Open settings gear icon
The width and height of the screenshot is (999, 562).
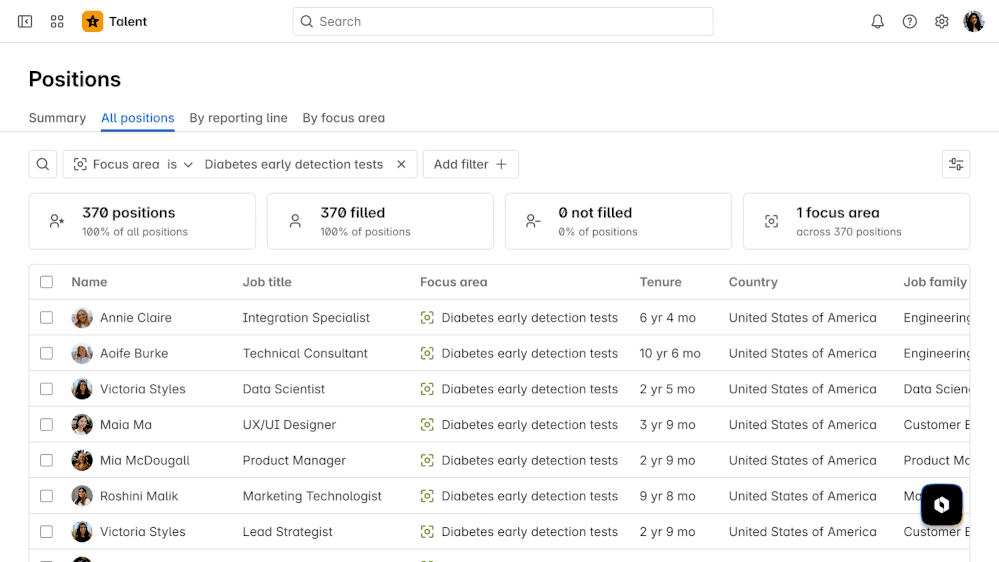(x=941, y=22)
